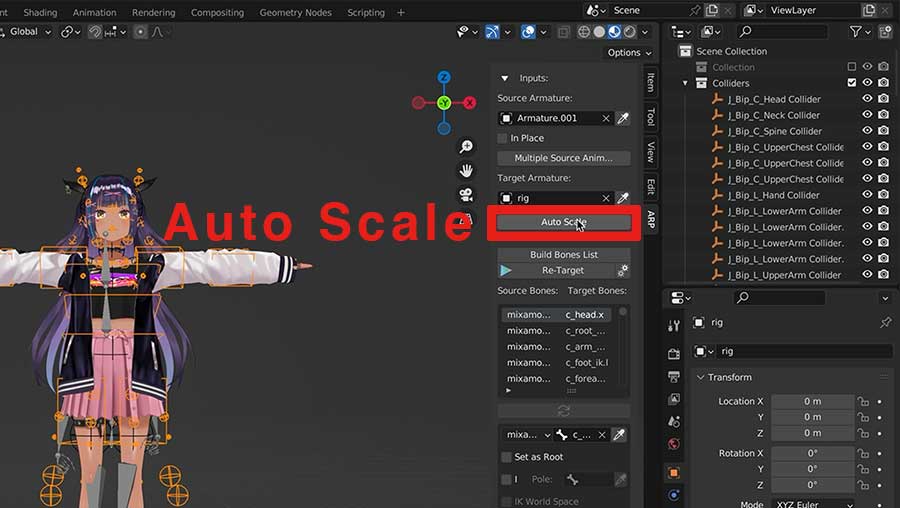Switch to Geometry Nodes workspace tab
Viewport: 900px width, 508px height.
coord(296,12)
